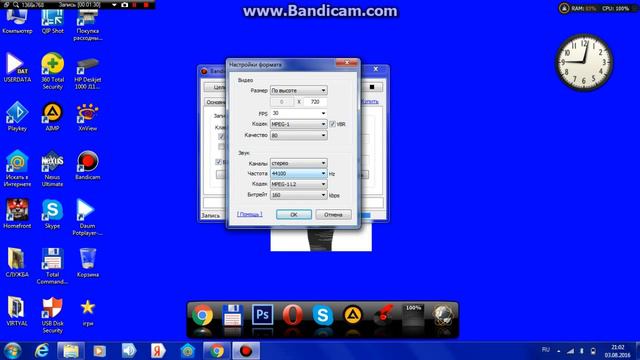Open the Daum Potplayer desktop shortcut
This screenshot has height=360, width=640.
click(x=87, y=217)
